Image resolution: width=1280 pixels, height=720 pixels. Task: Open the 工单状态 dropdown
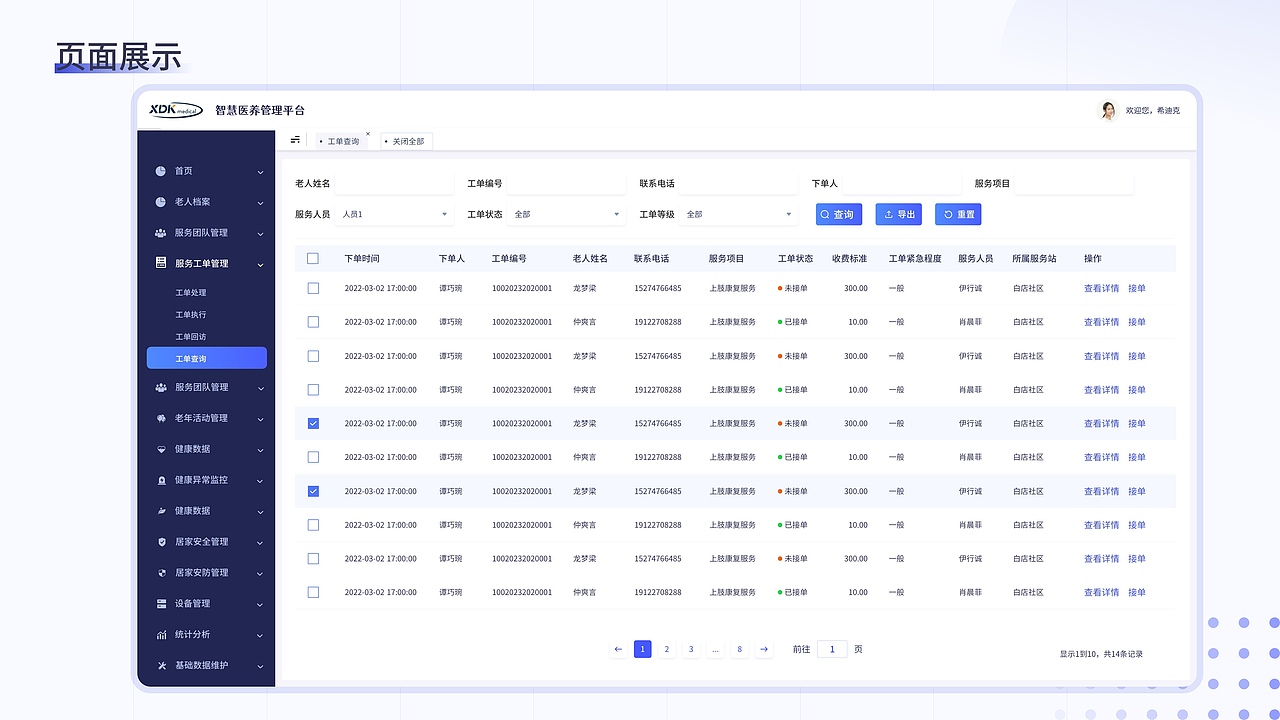566,214
